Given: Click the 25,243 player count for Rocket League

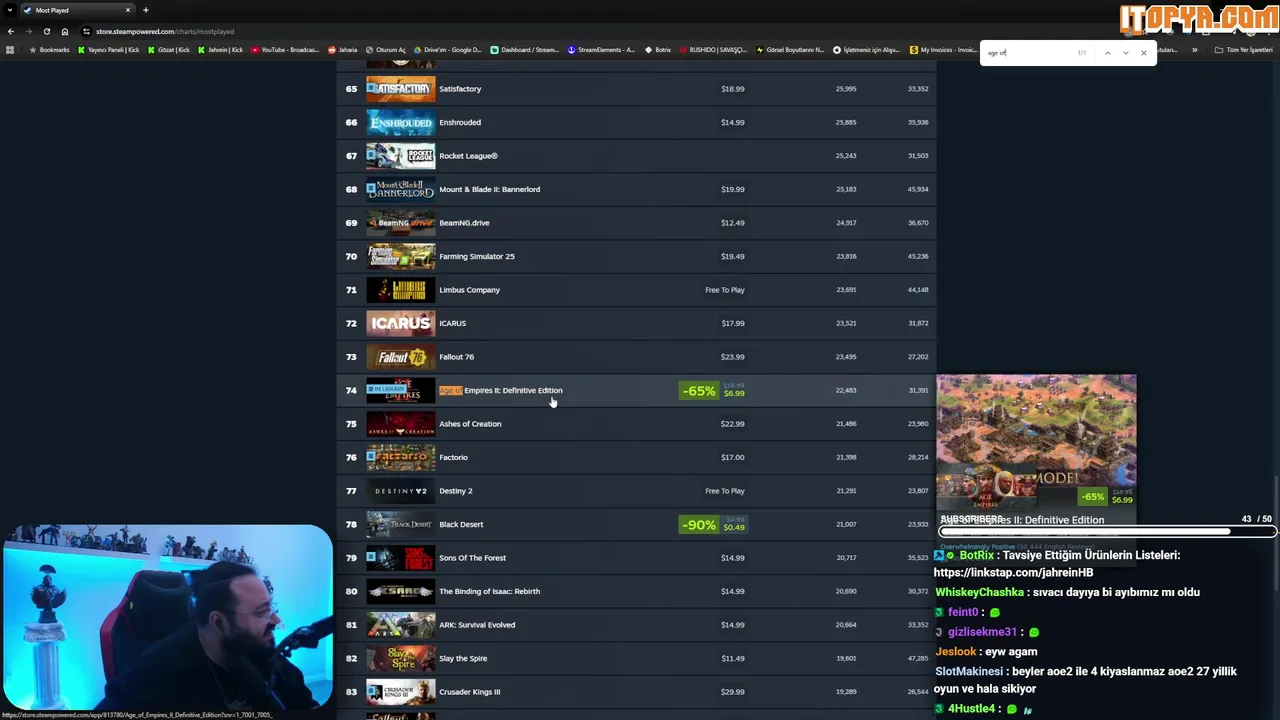Looking at the screenshot, I should (845, 156).
